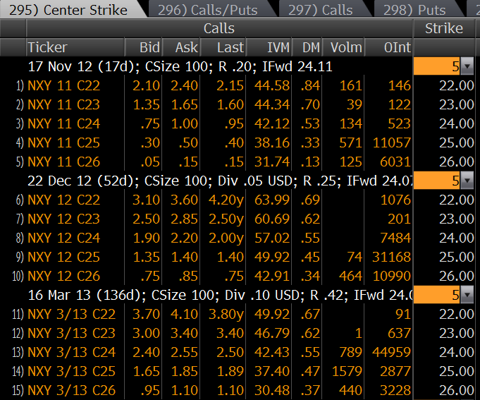Click the OInt column header
Image resolution: width=480 pixels, height=400 pixels.
389,47
